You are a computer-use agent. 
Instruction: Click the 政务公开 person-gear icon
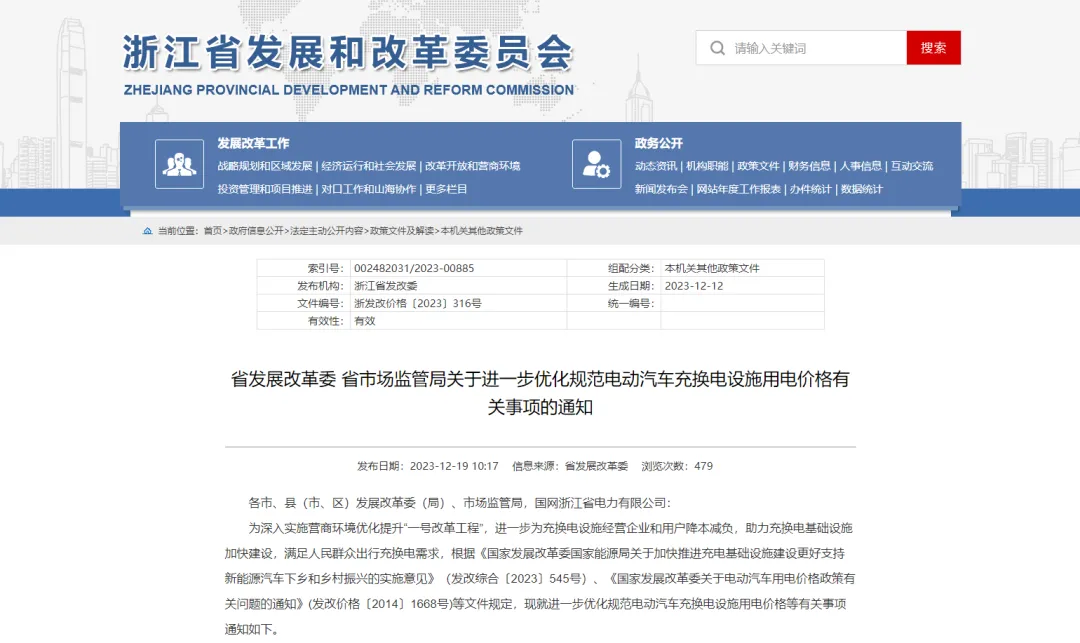(596, 164)
